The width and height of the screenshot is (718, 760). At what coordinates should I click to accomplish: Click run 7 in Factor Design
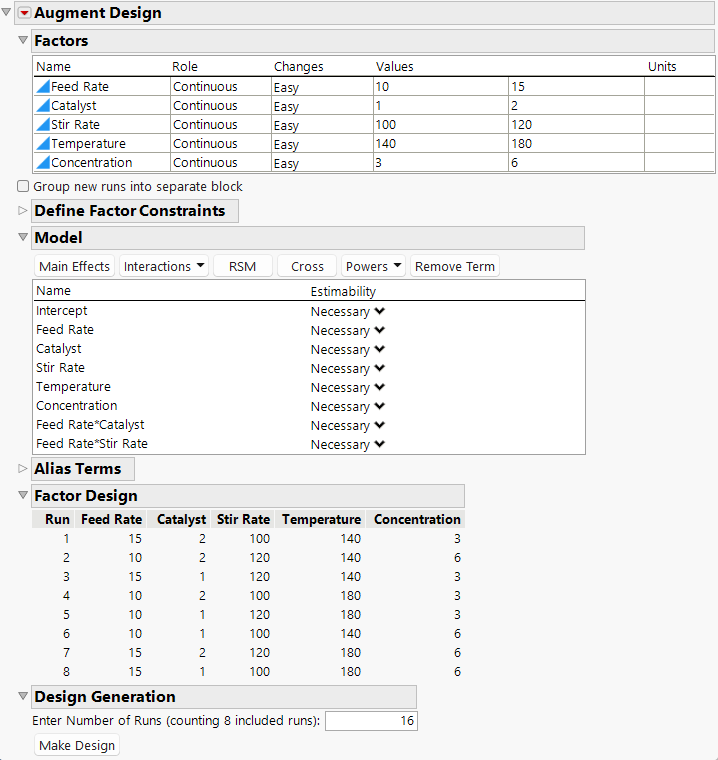(x=66, y=652)
